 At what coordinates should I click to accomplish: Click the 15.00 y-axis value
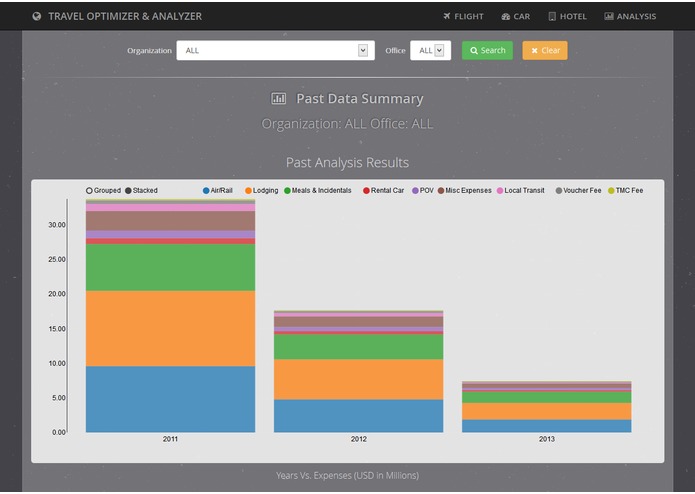click(57, 329)
